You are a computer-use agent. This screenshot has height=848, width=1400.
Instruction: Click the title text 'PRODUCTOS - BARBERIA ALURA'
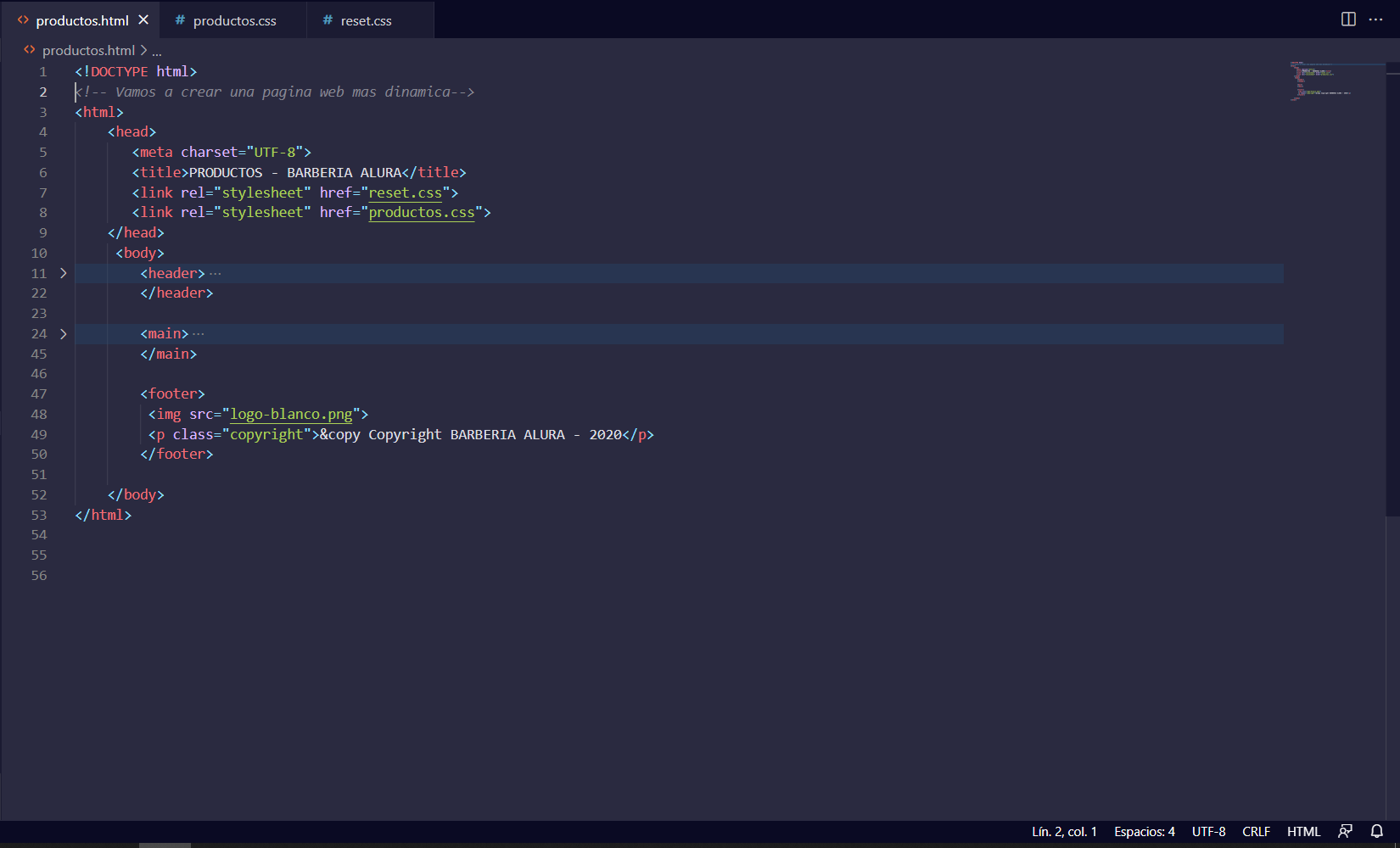tap(295, 173)
